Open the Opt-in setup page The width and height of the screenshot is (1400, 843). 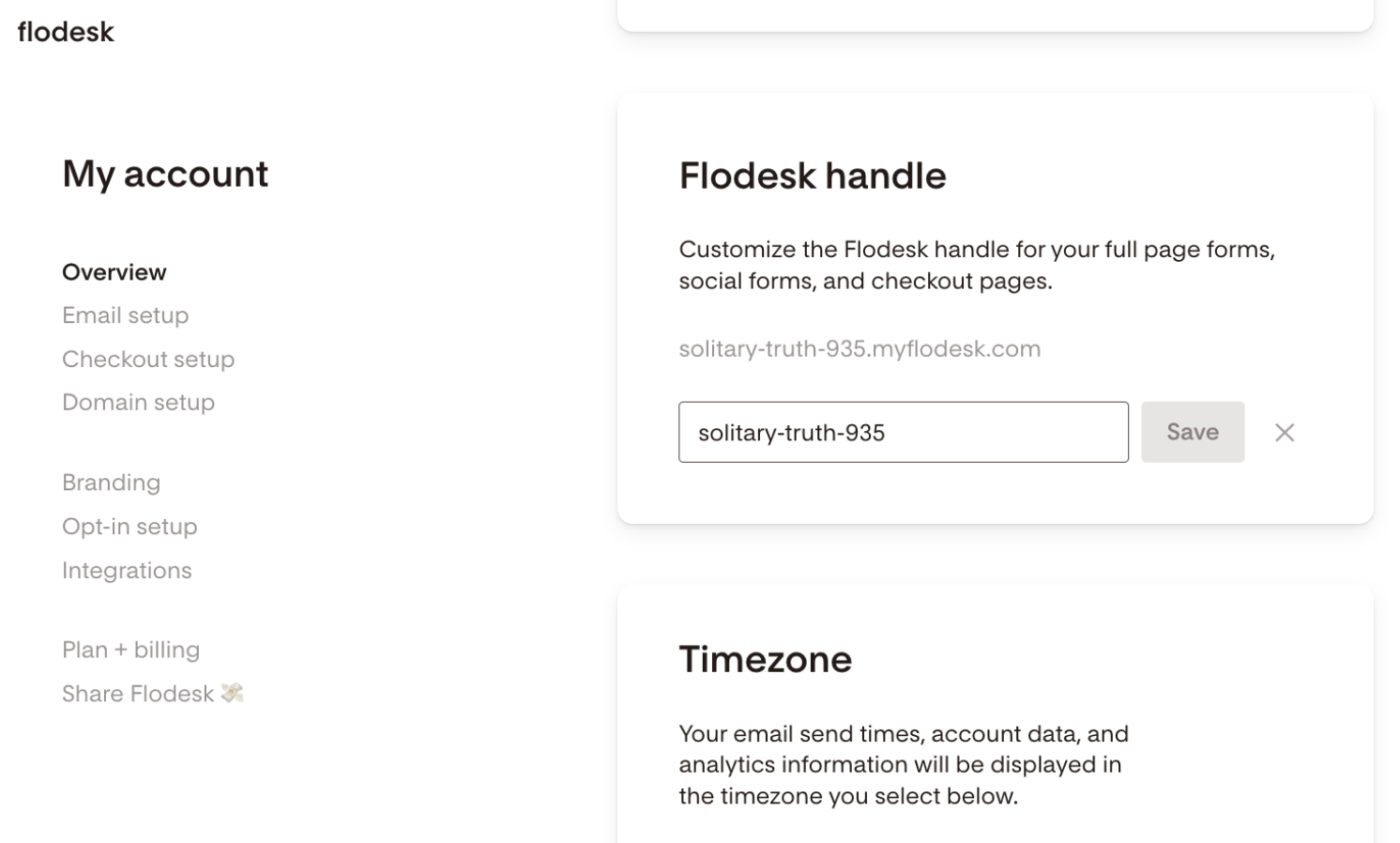129,526
